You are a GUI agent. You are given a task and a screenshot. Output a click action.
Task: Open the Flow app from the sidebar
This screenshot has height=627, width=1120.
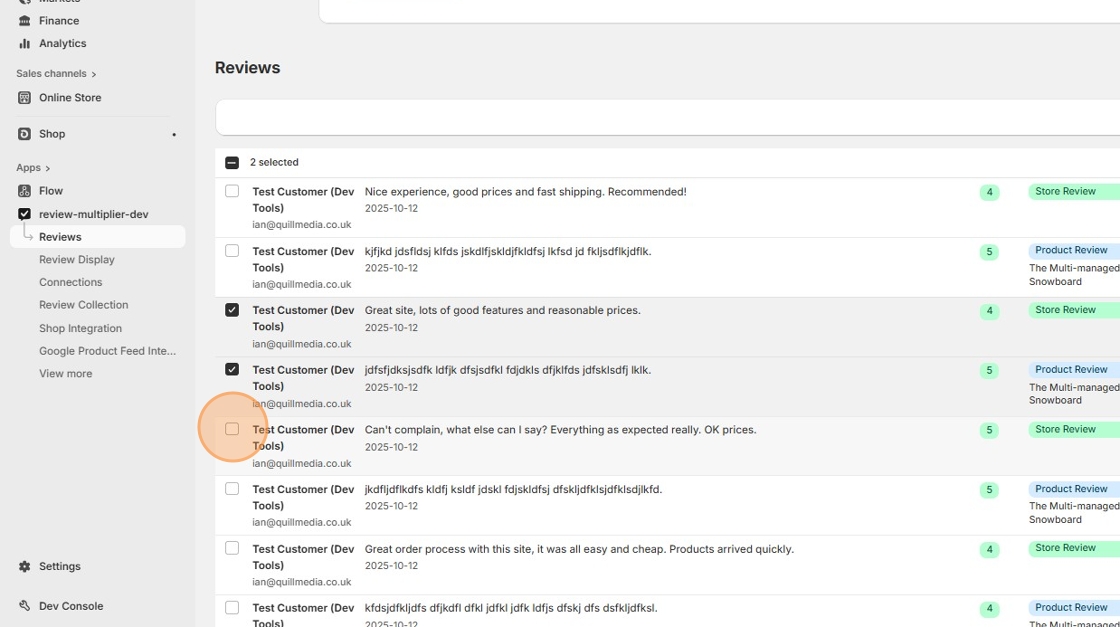coord(48,190)
